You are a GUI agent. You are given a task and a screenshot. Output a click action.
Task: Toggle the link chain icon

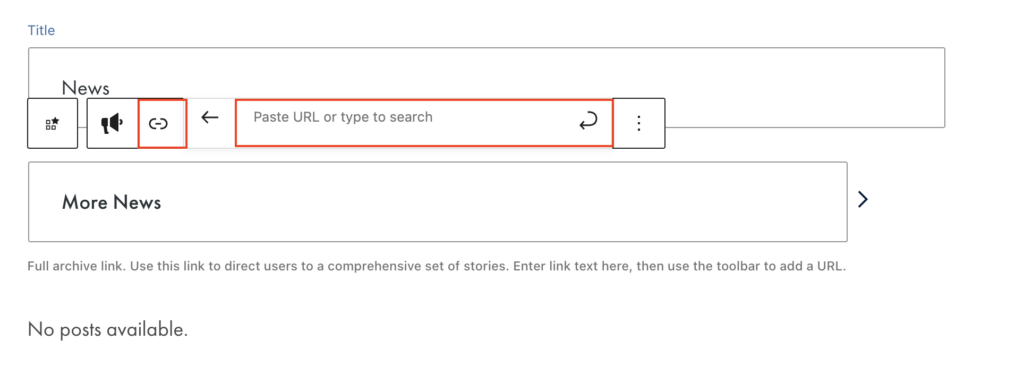[159, 123]
